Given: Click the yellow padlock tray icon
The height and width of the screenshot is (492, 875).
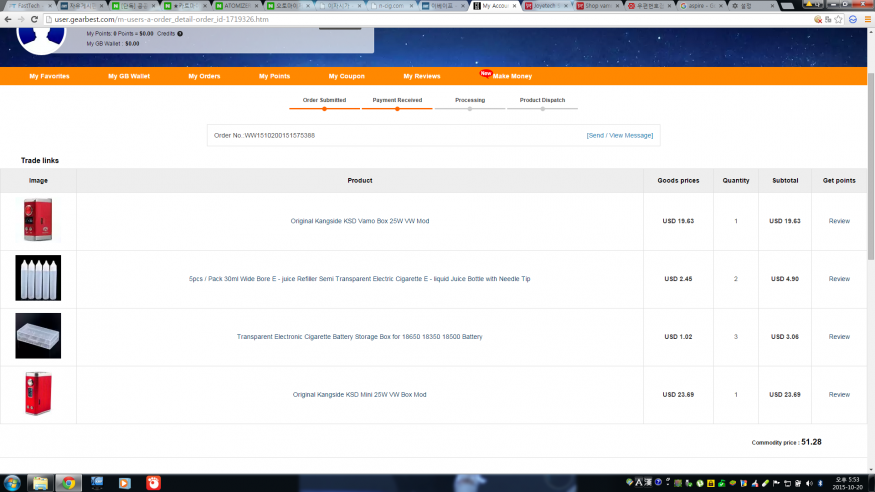Looking at the screenshot, I should [x=711, y=483].
